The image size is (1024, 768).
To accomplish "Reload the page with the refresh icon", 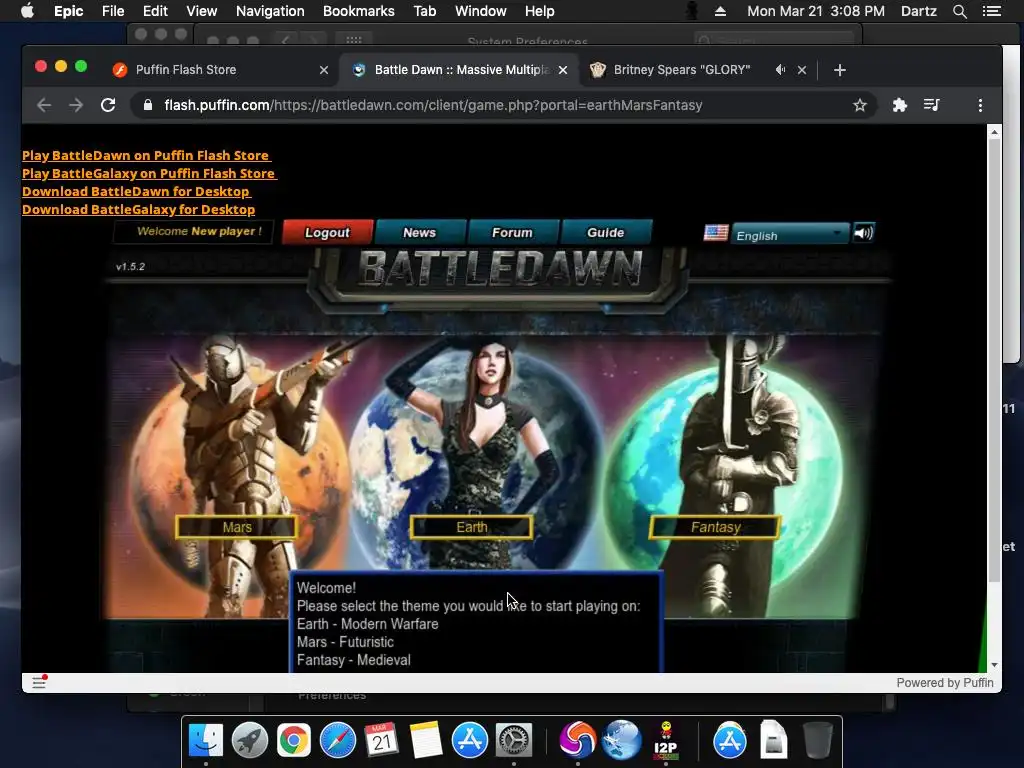I will [108, 105].
